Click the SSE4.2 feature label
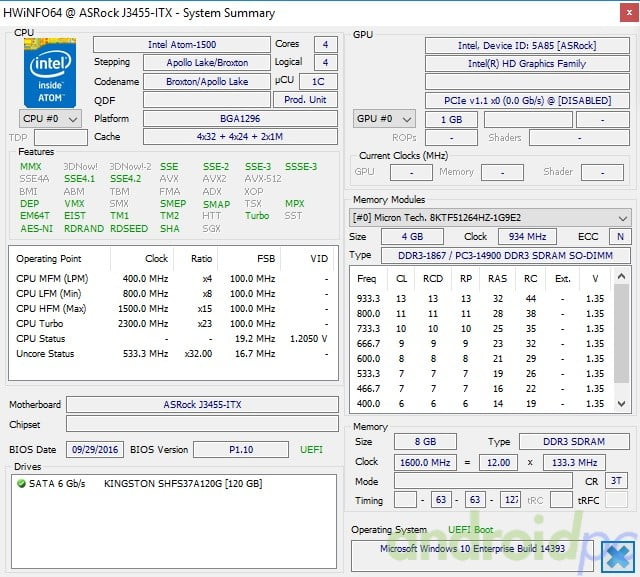This screenshot has height=577, width=640. (x=126, y=179)
